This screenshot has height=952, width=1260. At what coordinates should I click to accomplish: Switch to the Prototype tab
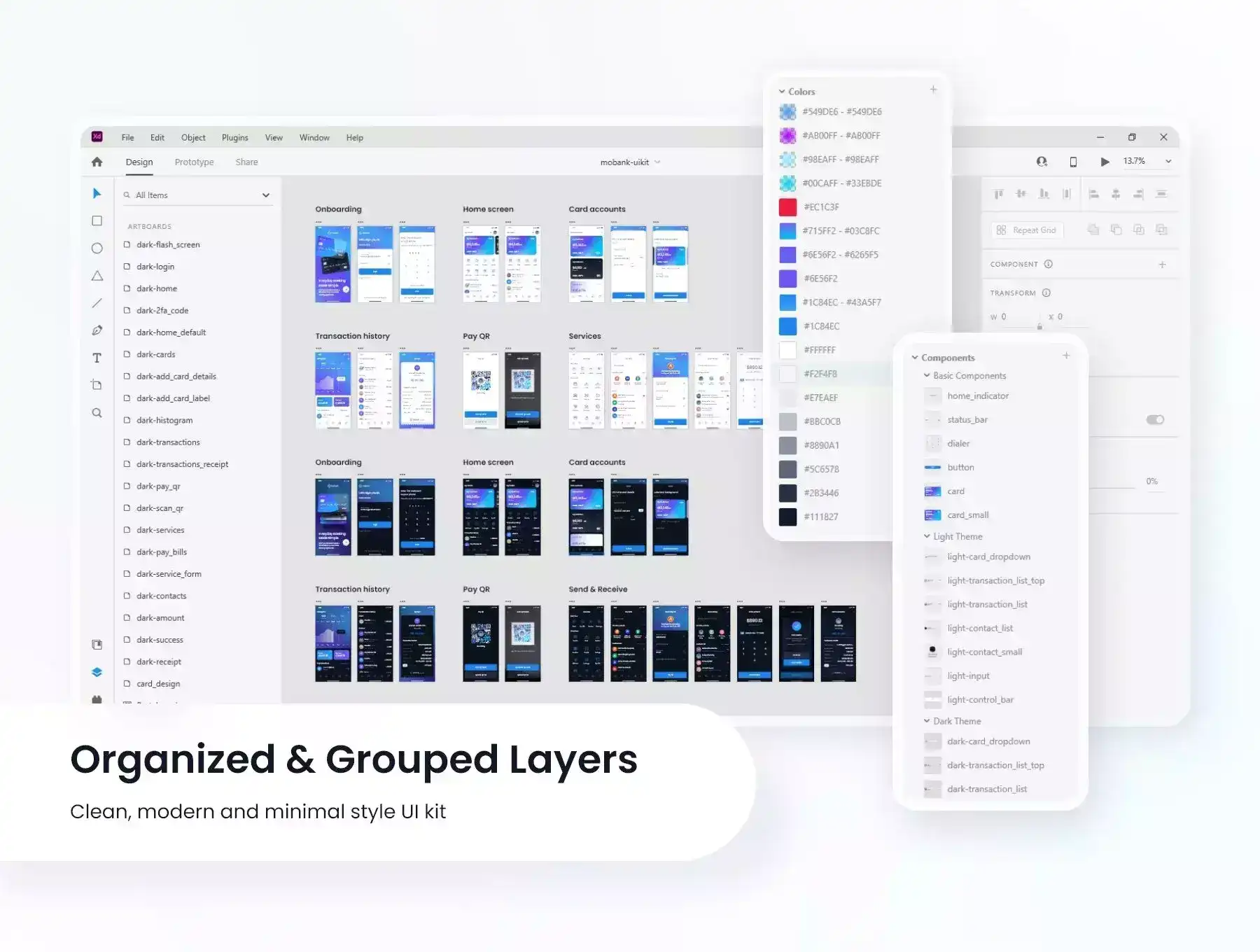(194, 162)
